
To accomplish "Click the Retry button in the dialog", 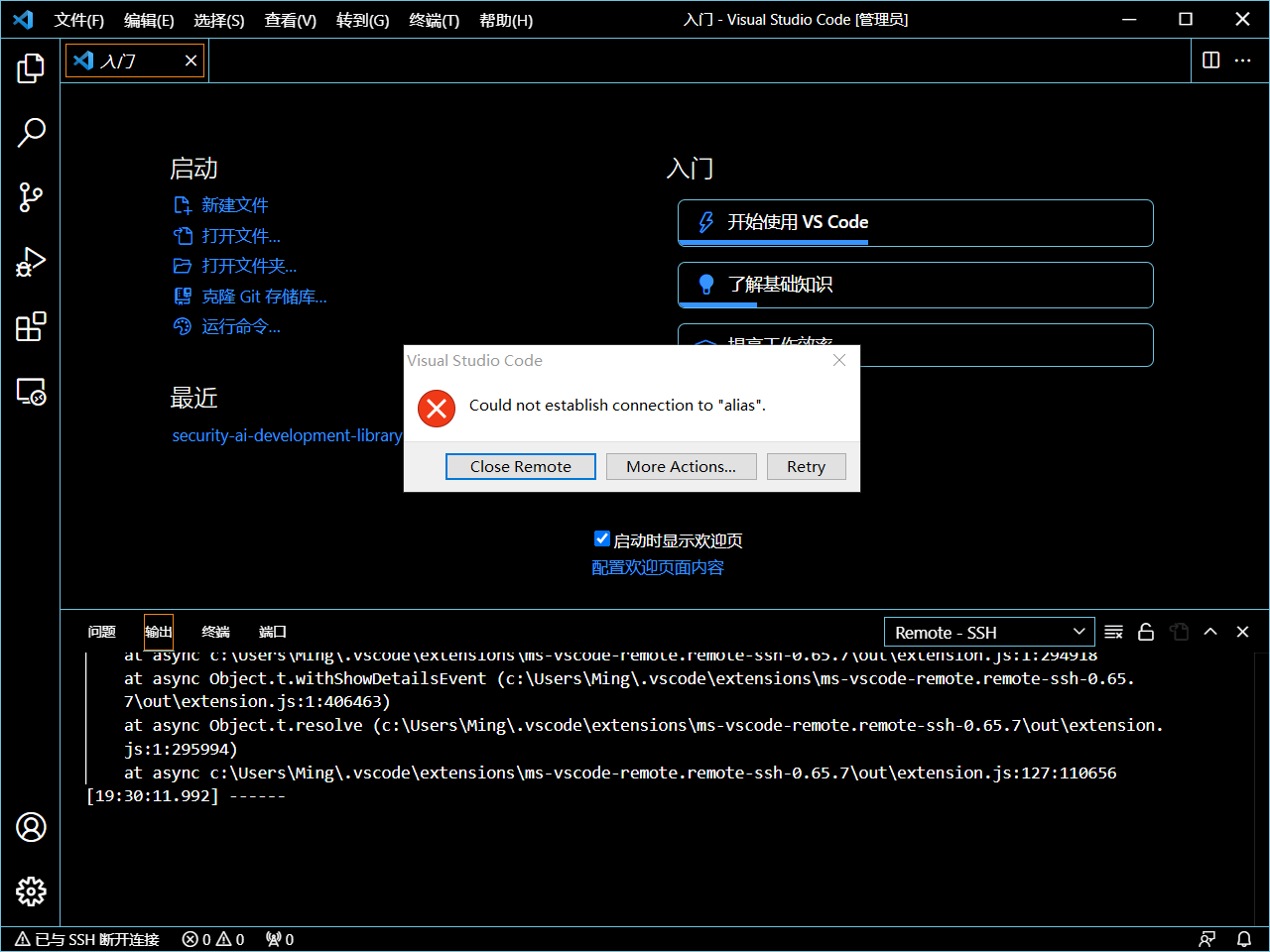I will pyautogui.click(x=806, y=466).
